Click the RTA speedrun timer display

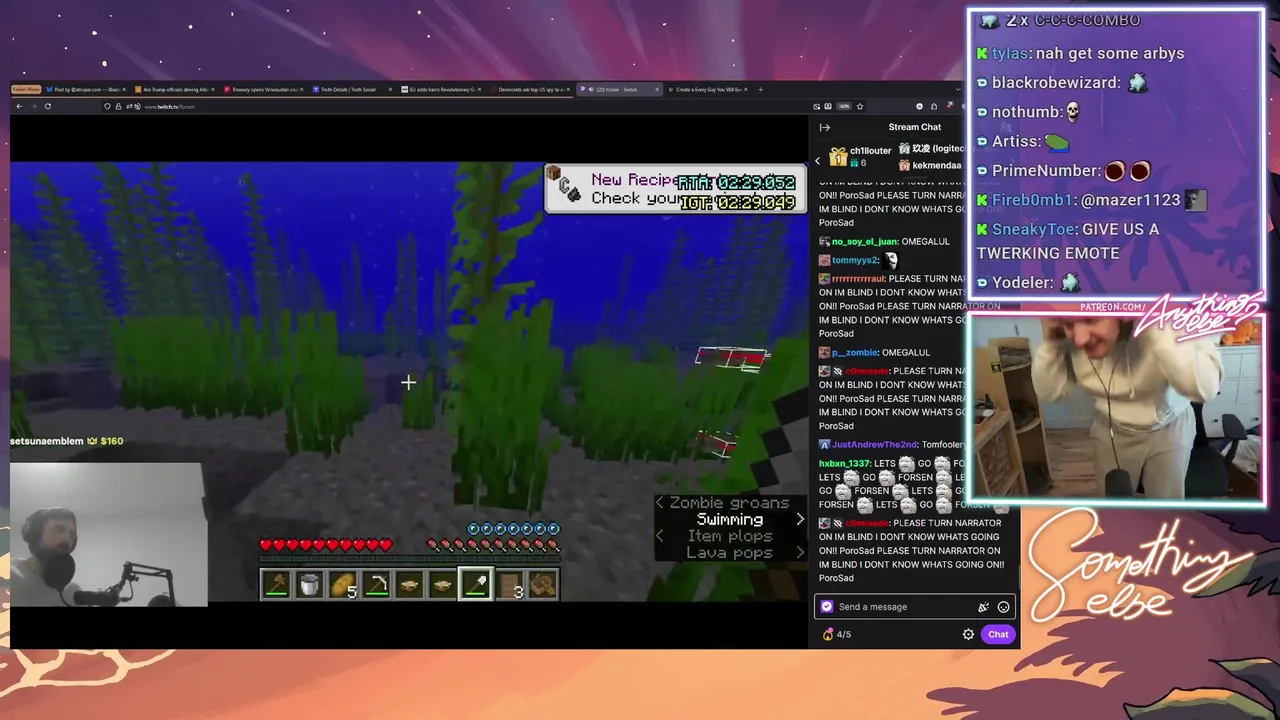click(736, 183)
